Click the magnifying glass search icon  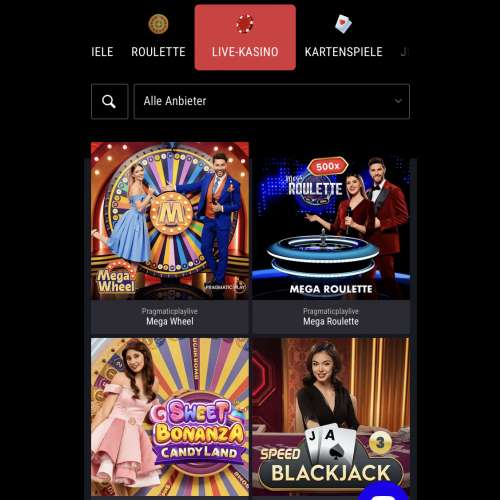109,101
